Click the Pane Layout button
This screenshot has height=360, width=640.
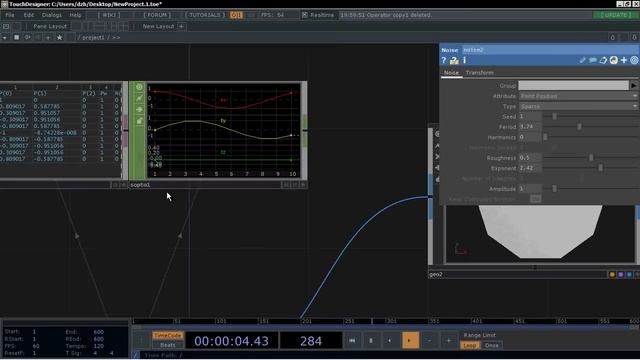[50, 26]
